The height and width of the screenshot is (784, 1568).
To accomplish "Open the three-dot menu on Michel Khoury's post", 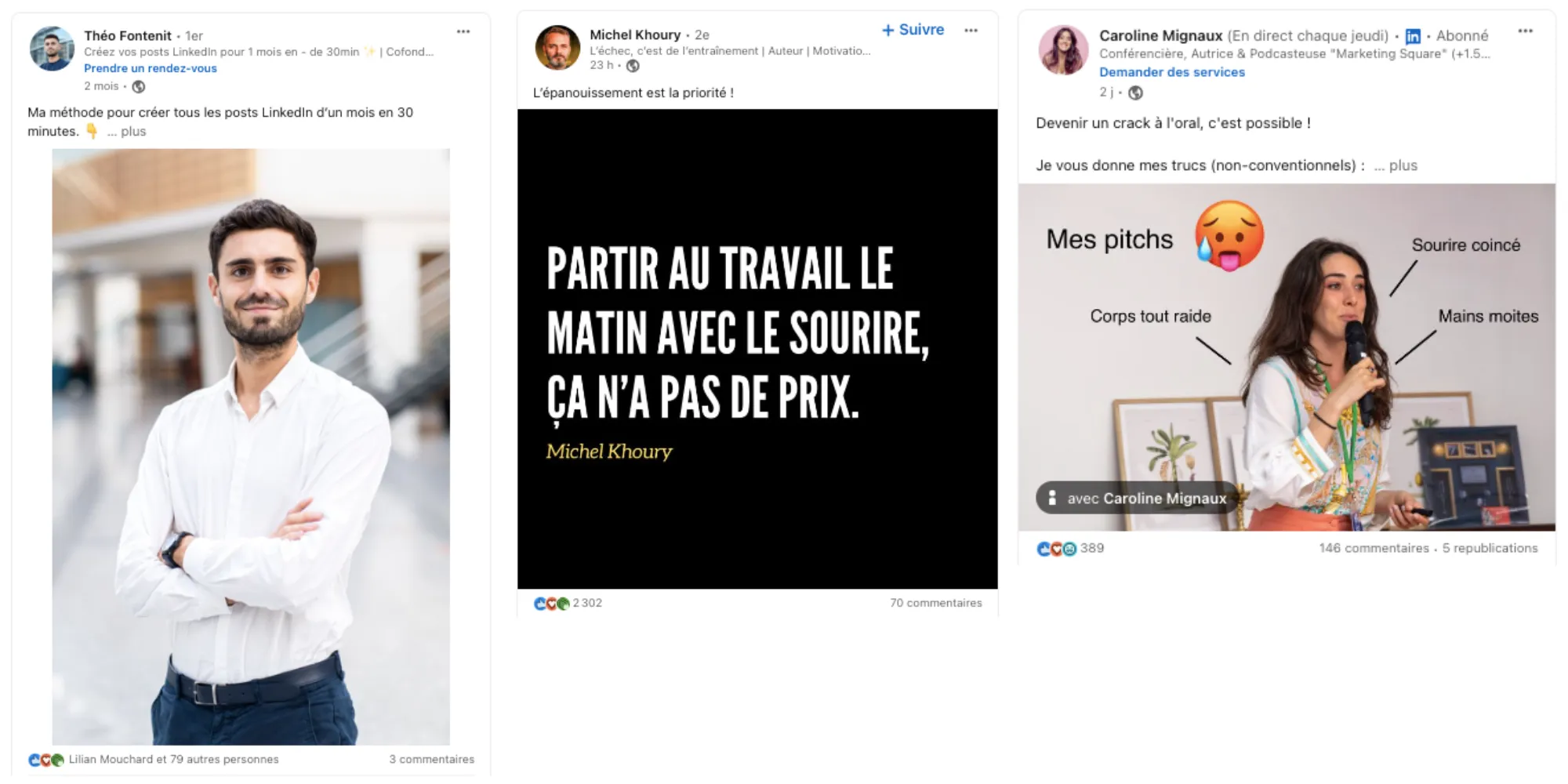I will pos(971,31).
